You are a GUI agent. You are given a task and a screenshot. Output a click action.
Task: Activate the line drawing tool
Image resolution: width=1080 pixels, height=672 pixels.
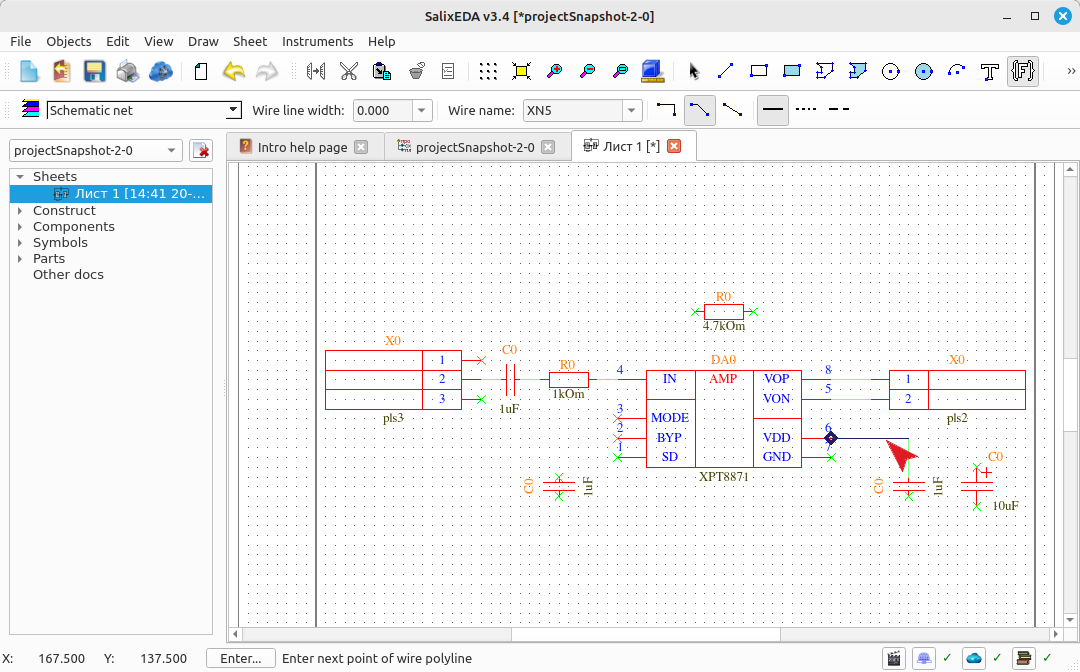coord(725,71)
